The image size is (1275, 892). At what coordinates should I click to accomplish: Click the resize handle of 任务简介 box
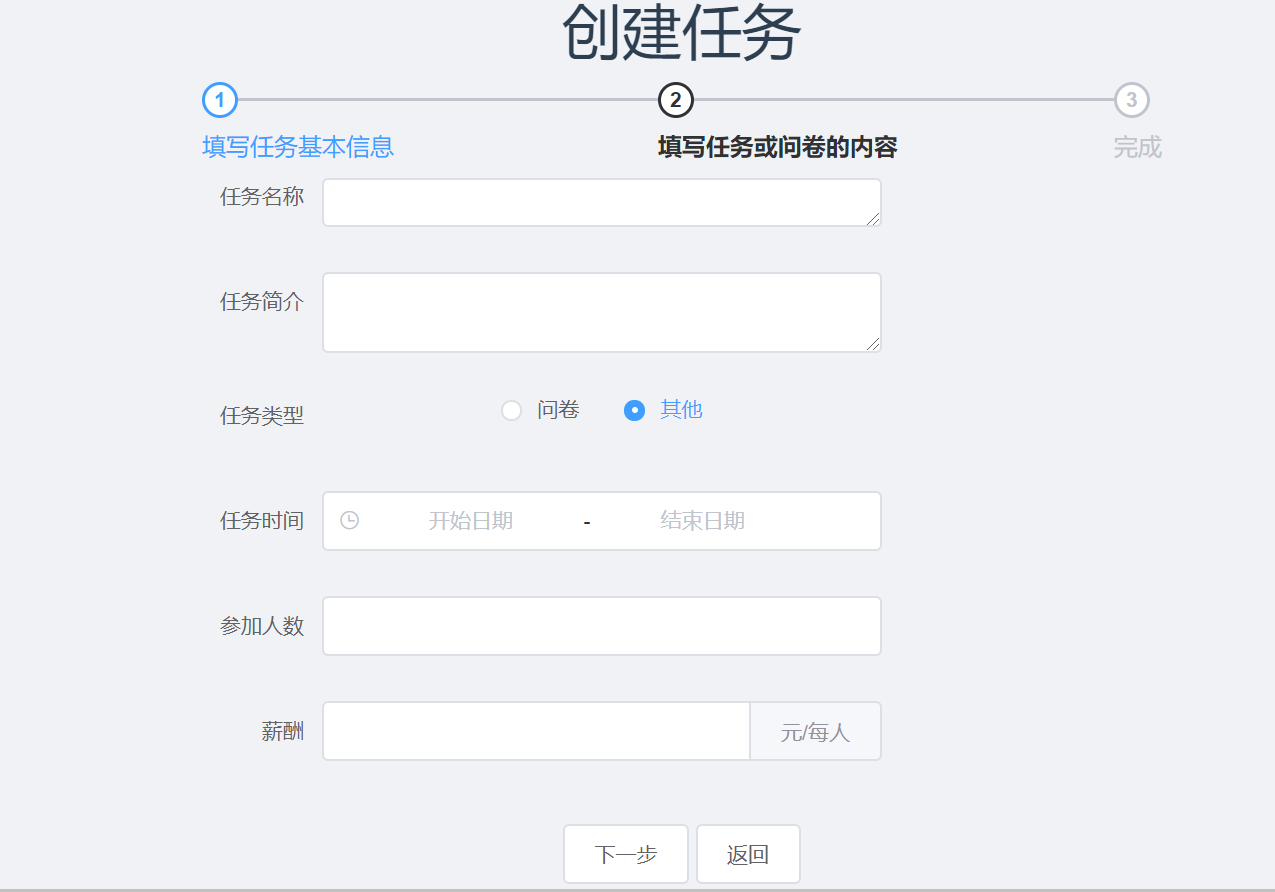click(874, 344)
